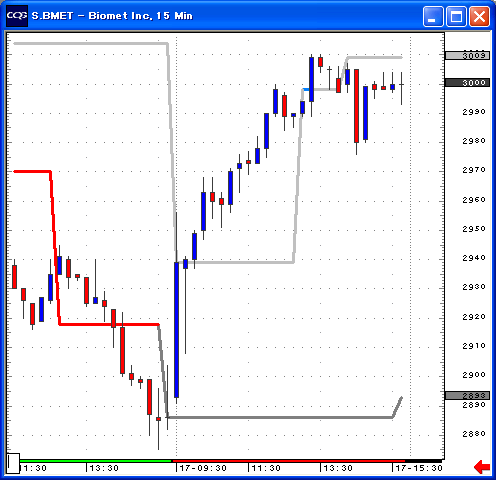Click the left 13:30 time label on green session
496x480 pixels.
tap(104, 468)
